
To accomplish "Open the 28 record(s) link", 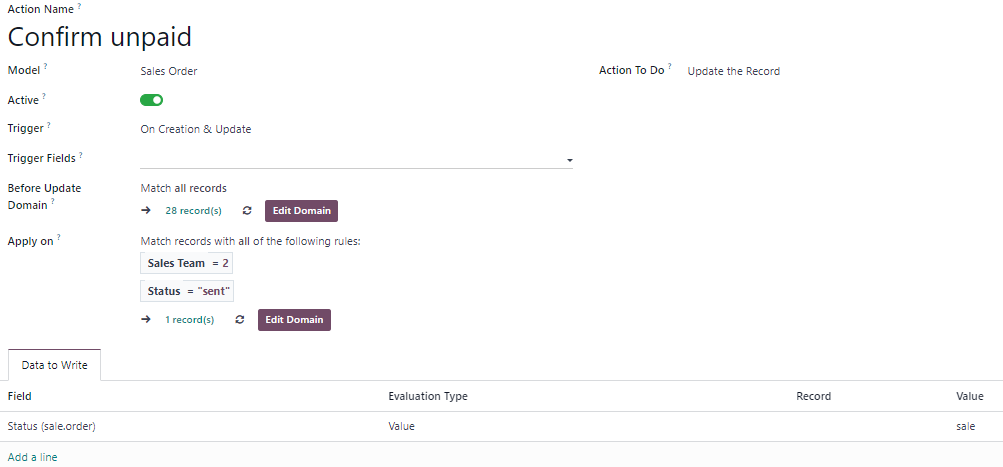I will point(193,210).
